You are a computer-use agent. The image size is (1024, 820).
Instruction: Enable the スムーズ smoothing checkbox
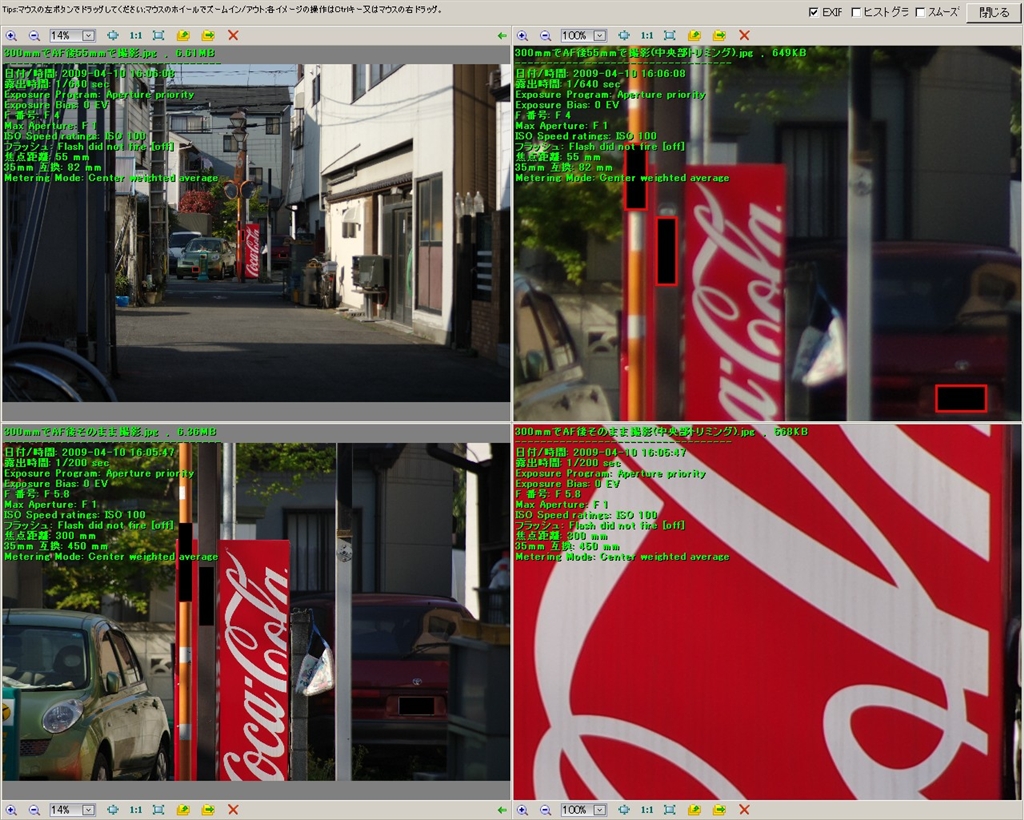tap(920, 12)
